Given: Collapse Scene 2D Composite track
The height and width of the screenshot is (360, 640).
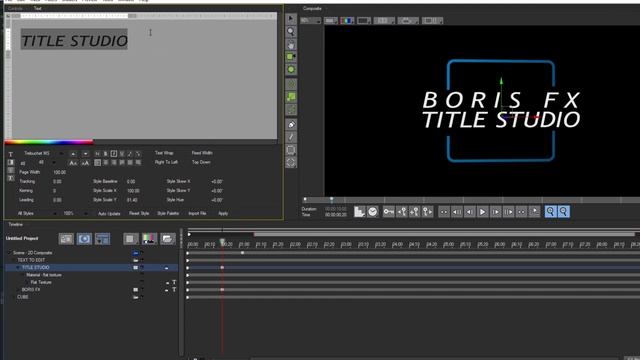Looking at the screenshot, I should [9, 253].
